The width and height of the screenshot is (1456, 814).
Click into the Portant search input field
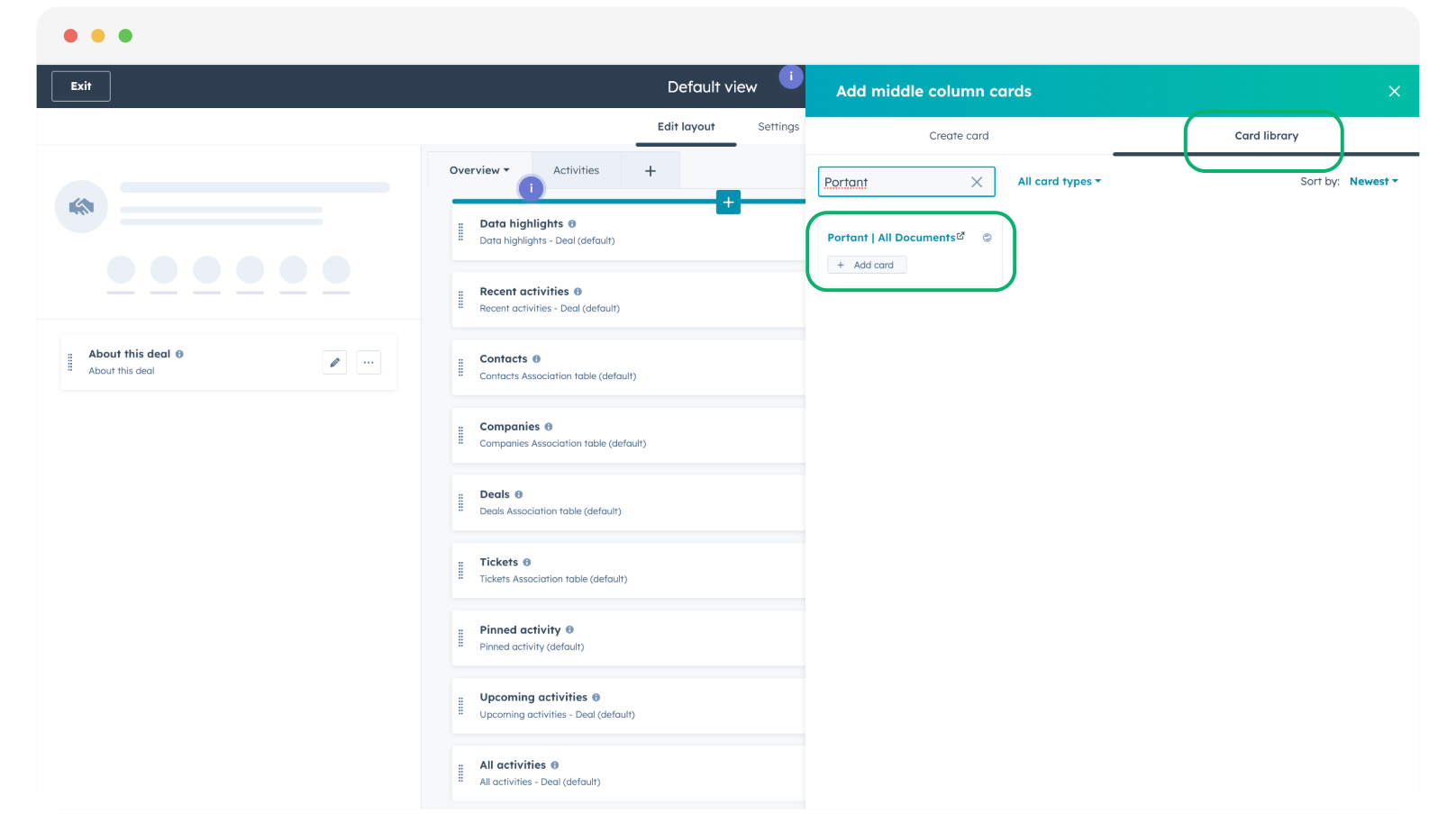point(892,182)
